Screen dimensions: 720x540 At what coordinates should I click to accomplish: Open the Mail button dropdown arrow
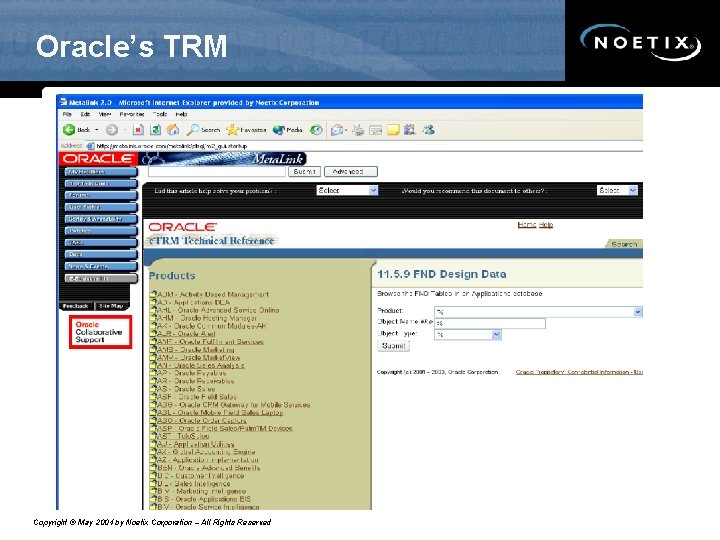(x=346, y=130)
